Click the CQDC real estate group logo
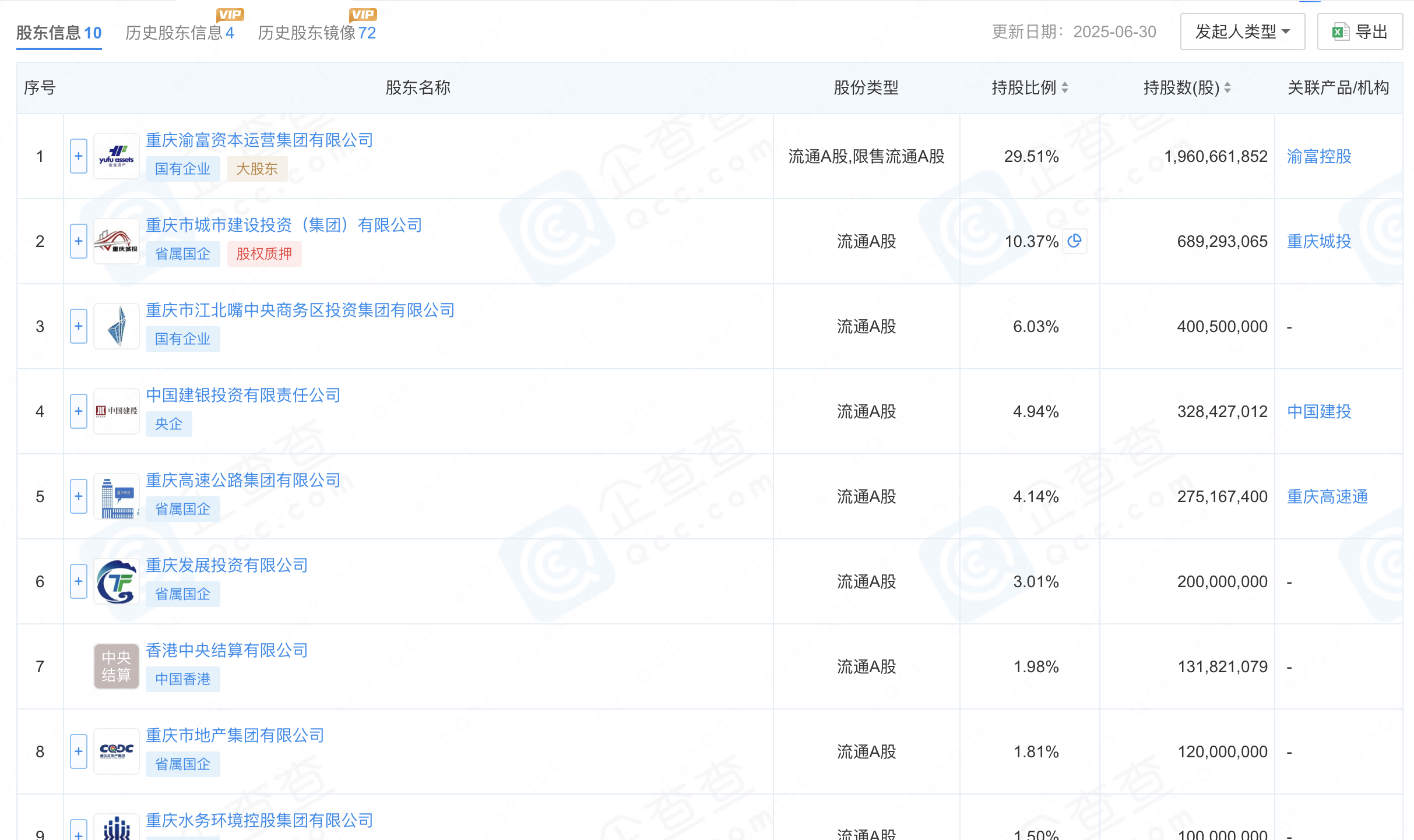Viewport: 1414px width, 840px height. tap(117, 751)
